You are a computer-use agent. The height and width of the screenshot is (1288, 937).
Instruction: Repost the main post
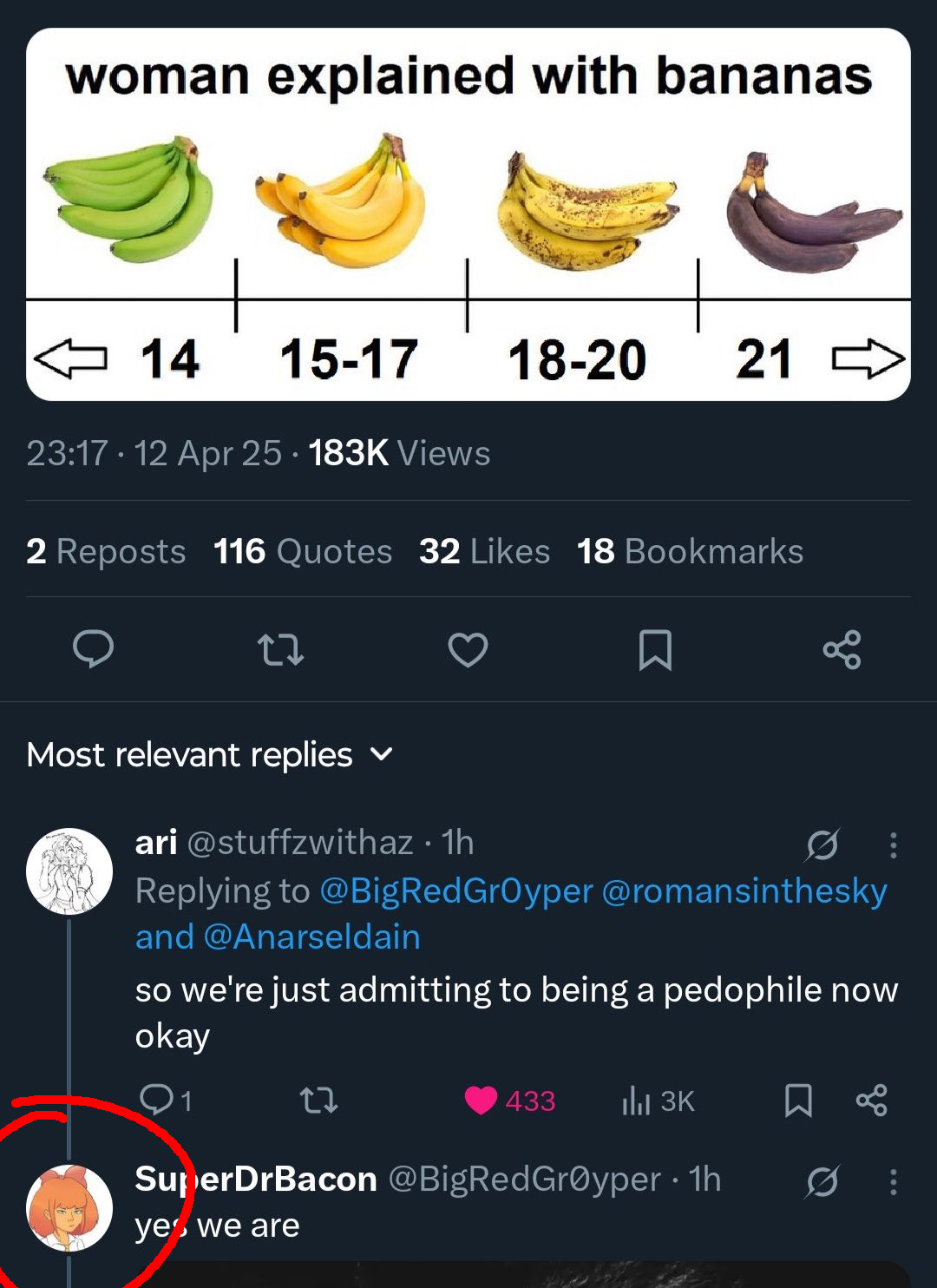coord(281,649)
